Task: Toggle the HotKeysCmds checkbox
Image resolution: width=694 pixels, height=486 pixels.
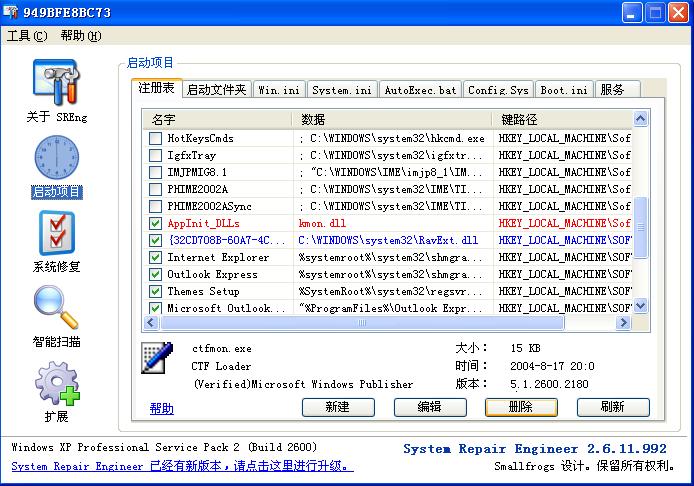Action: coord(155,139)
